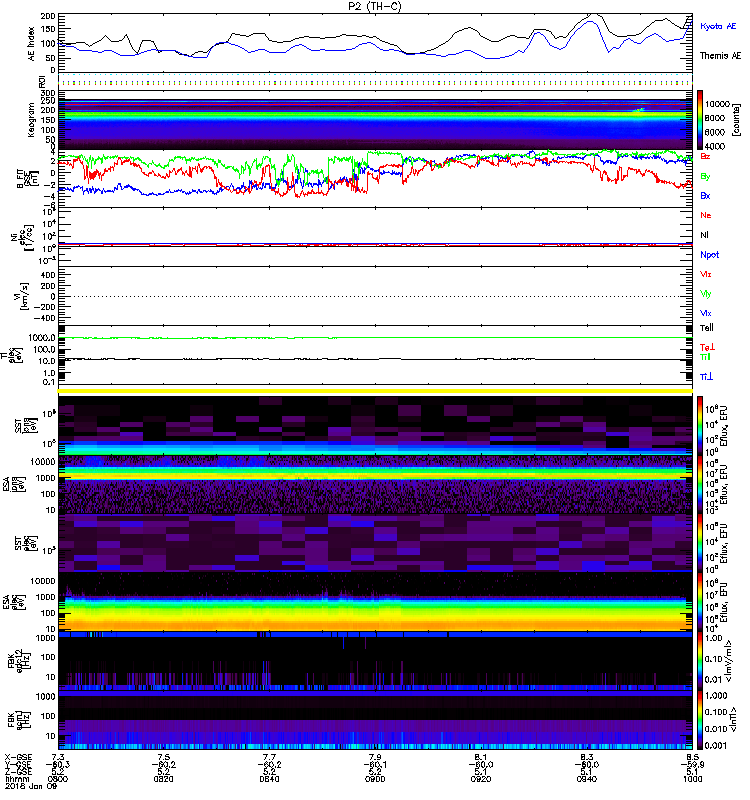Click the 0940 time tick label

[x=587, y=780]
